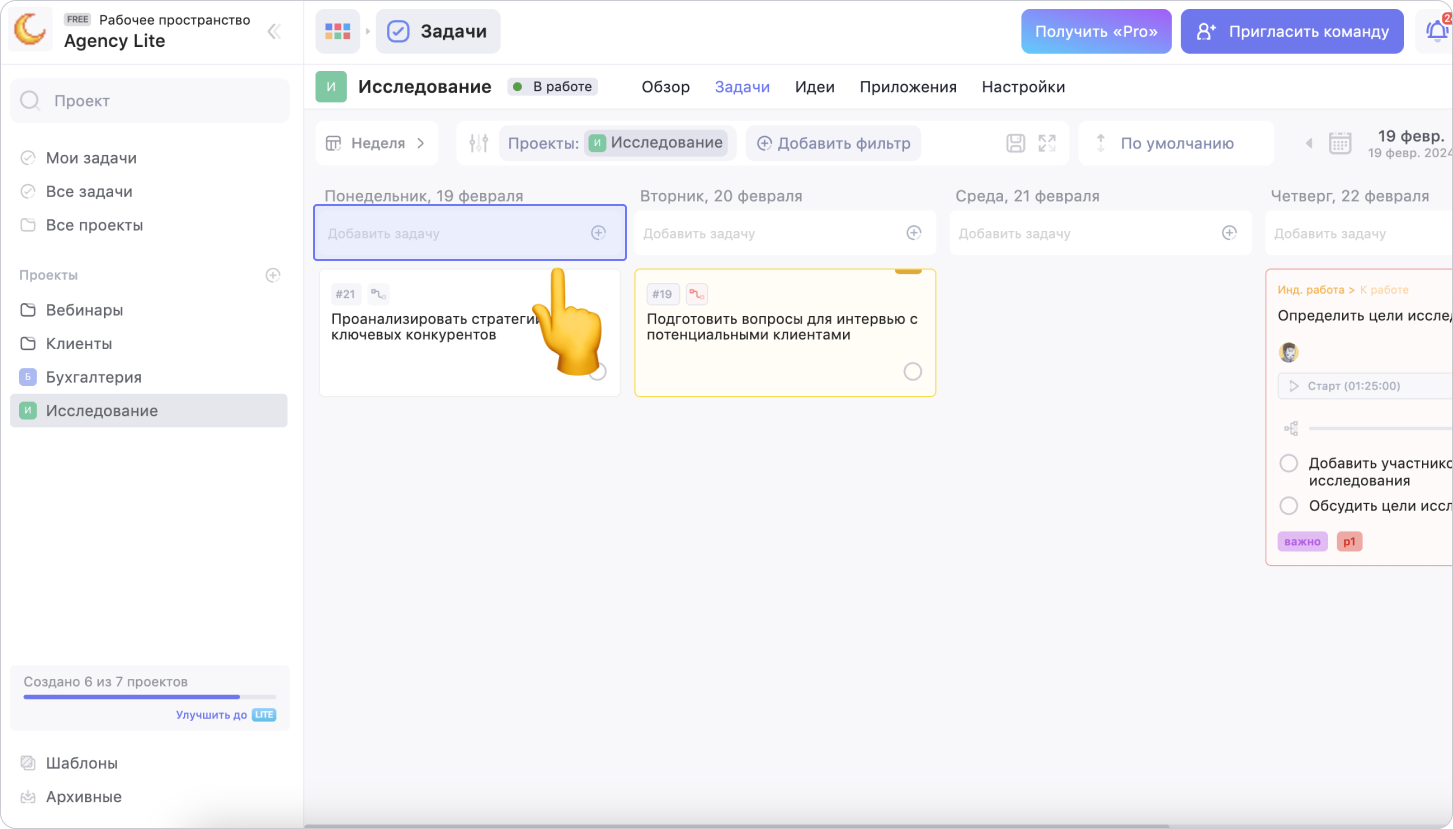Go to previous week arrow

click(x=1308, y=143)
